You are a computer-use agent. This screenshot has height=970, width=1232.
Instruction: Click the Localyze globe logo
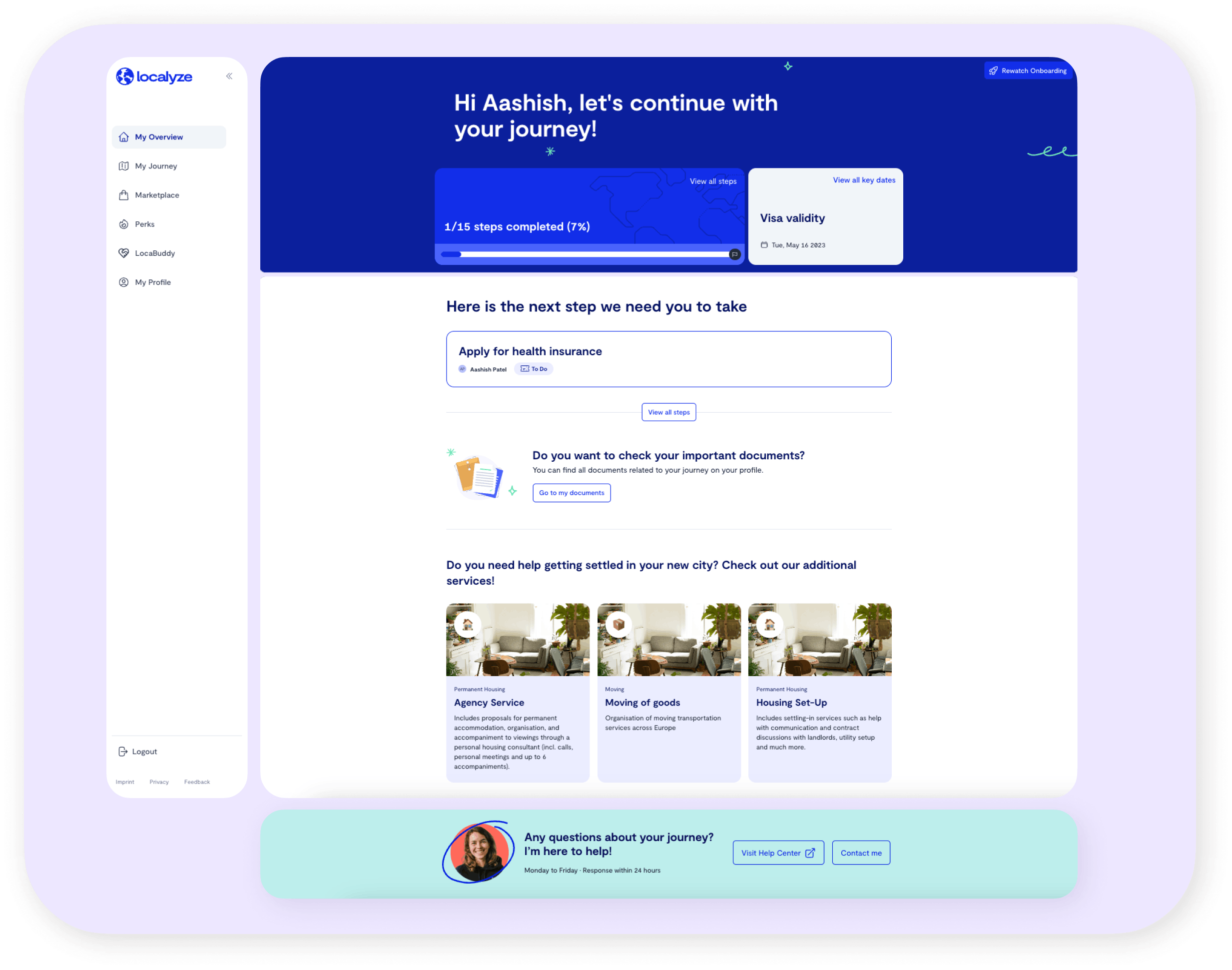pos(125,76)
